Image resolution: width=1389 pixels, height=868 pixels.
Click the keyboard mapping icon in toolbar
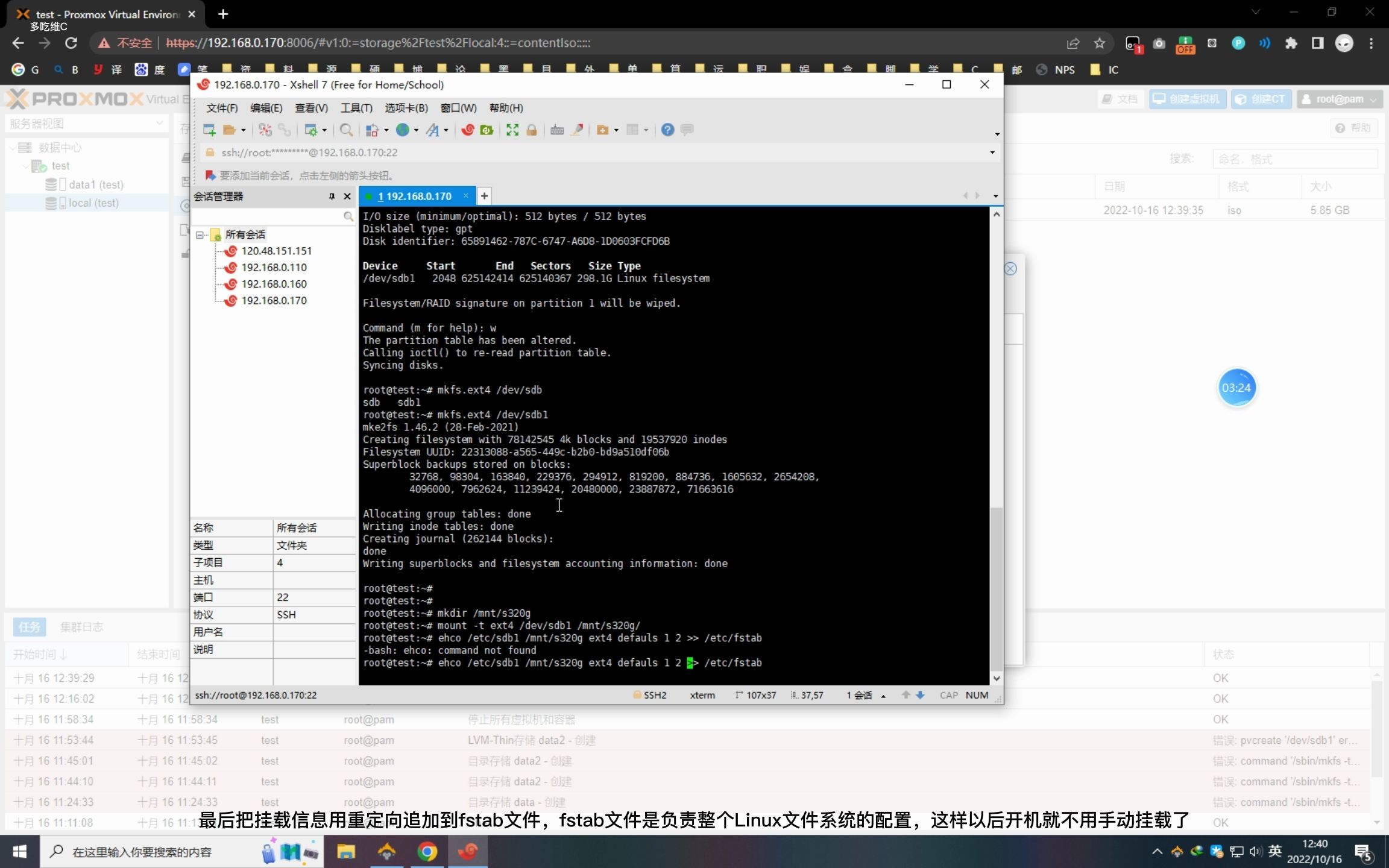tap(557, 130)
